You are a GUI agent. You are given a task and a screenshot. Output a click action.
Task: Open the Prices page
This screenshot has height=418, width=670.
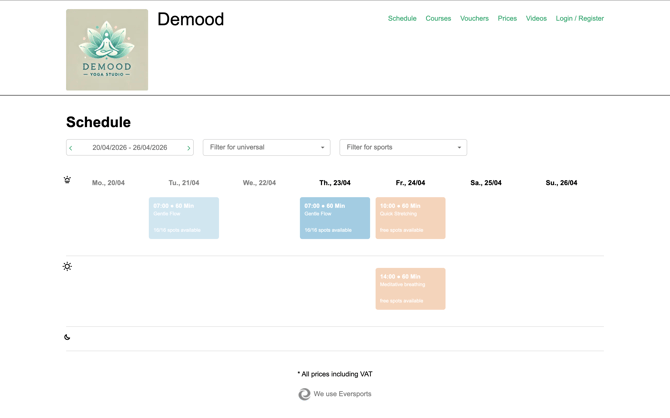pyautogui.click(x=507, y=18)
